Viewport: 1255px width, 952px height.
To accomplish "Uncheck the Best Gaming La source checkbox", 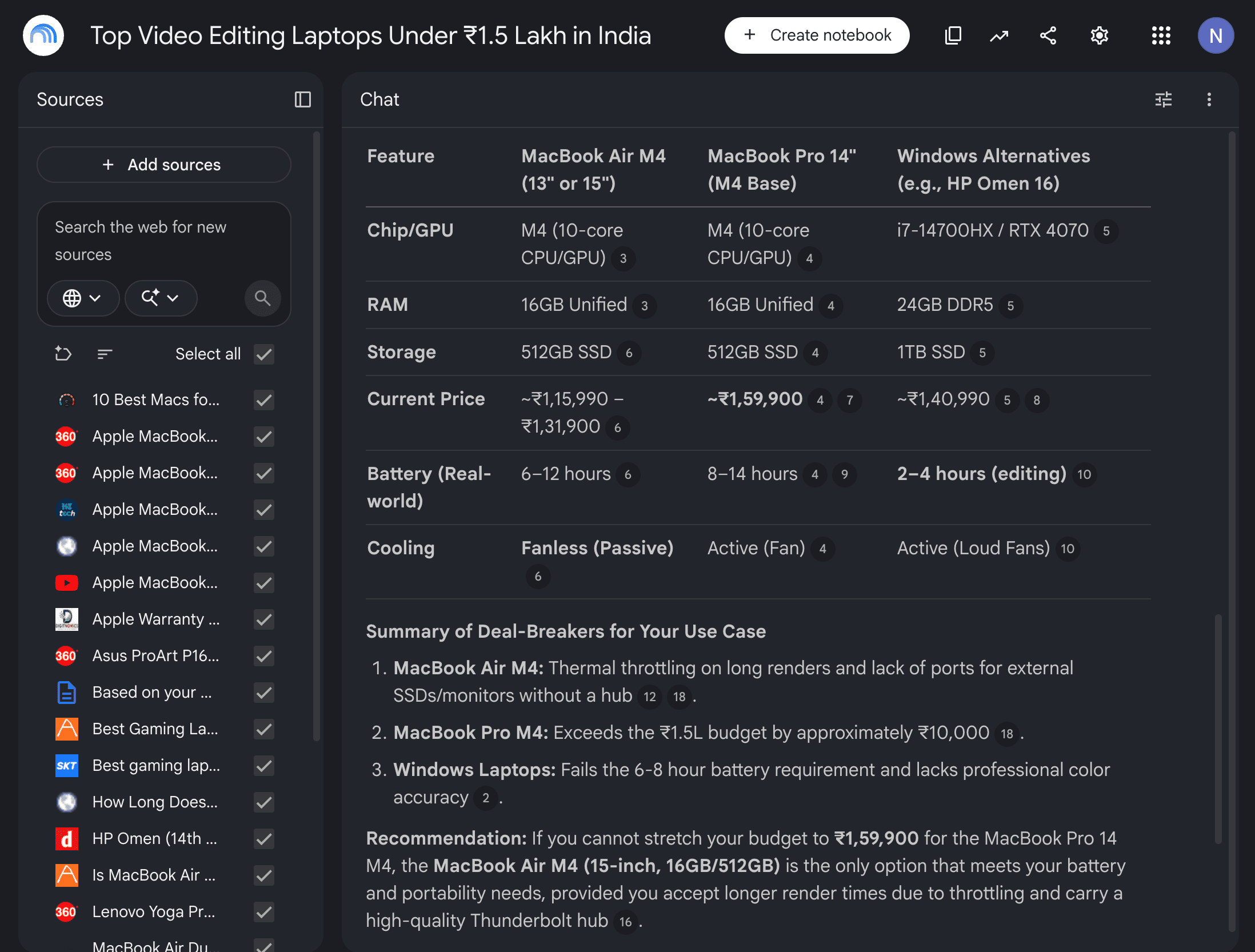I will tap(264, 729).
